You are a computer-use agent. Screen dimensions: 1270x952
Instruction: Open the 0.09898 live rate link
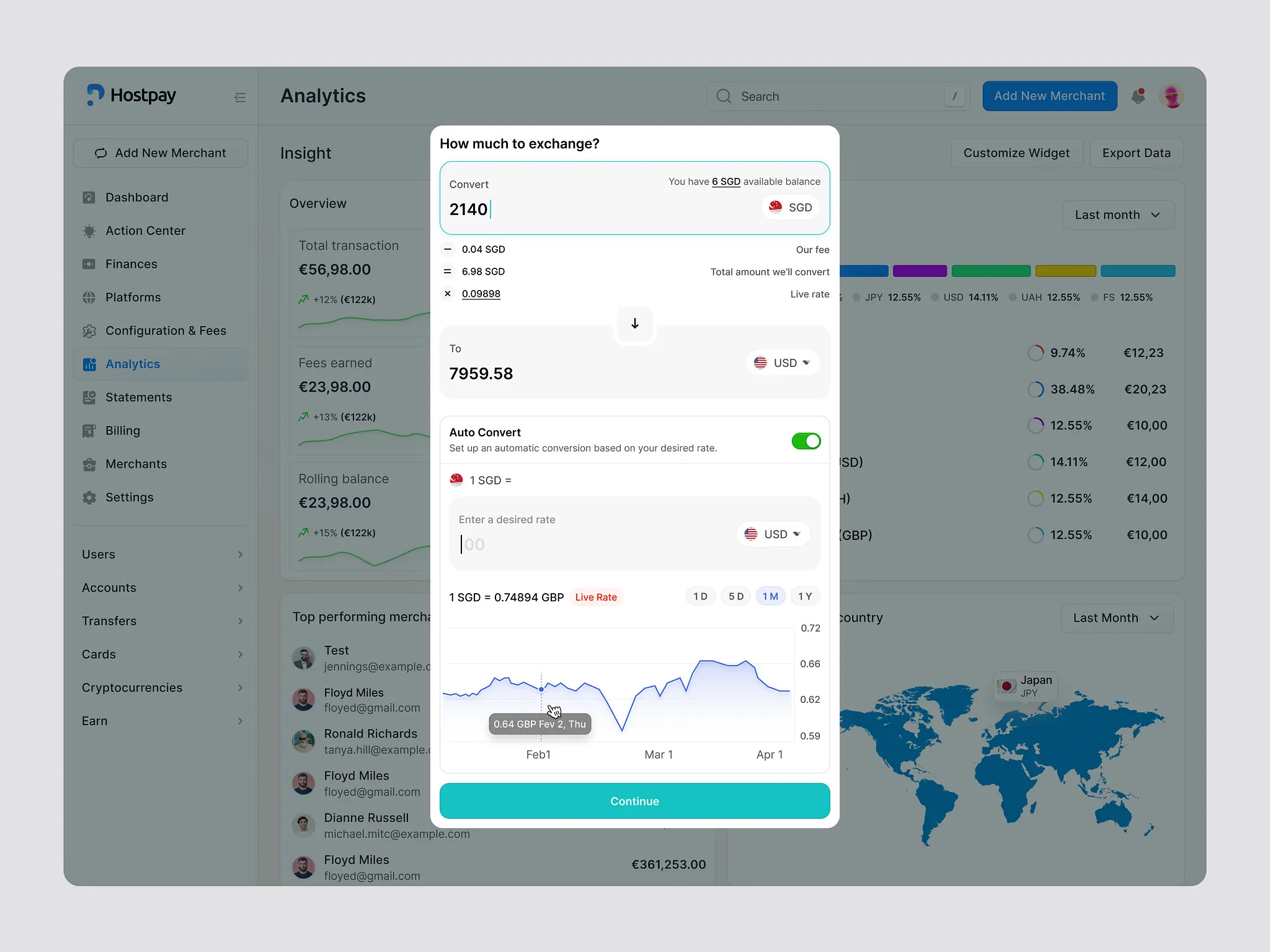click(x=481, y=294)
